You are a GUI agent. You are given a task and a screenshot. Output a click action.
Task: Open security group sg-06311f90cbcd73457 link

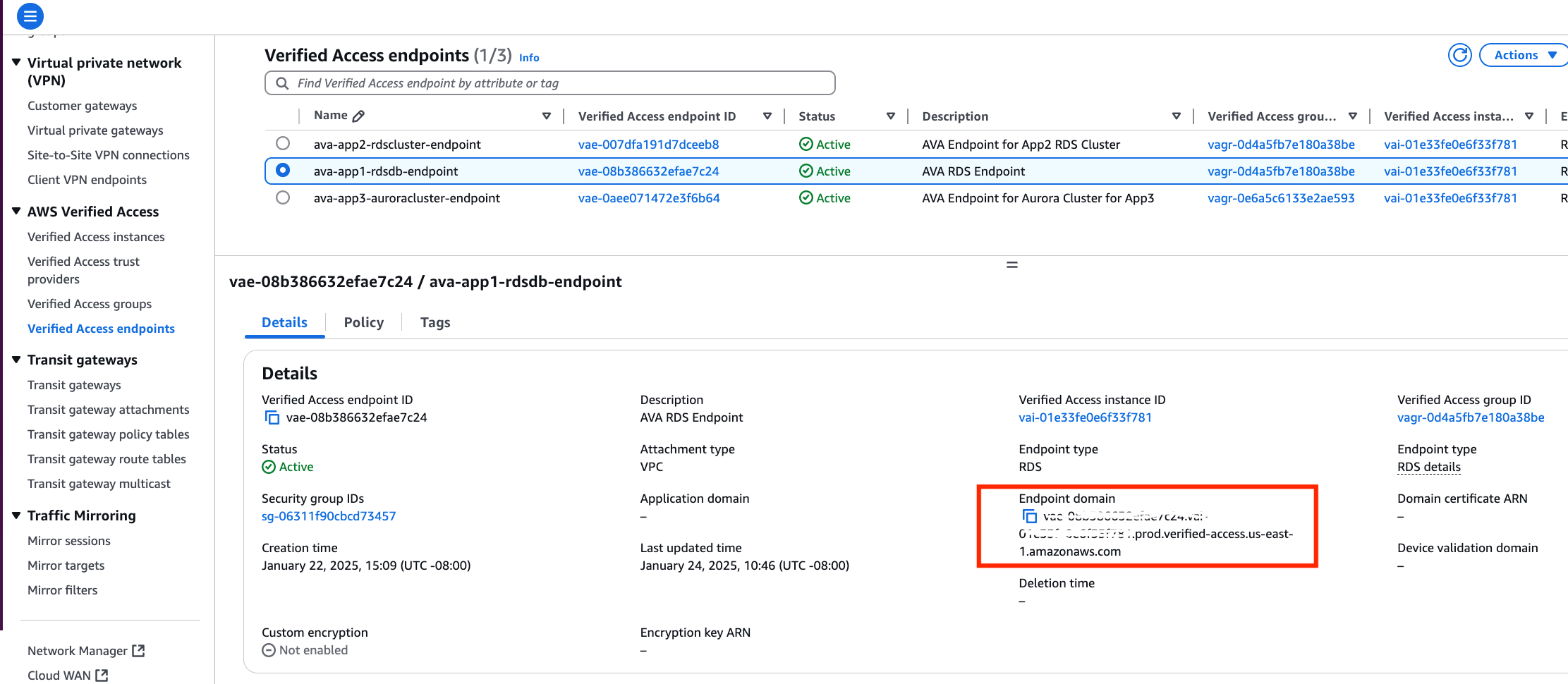tap(329, 516)
